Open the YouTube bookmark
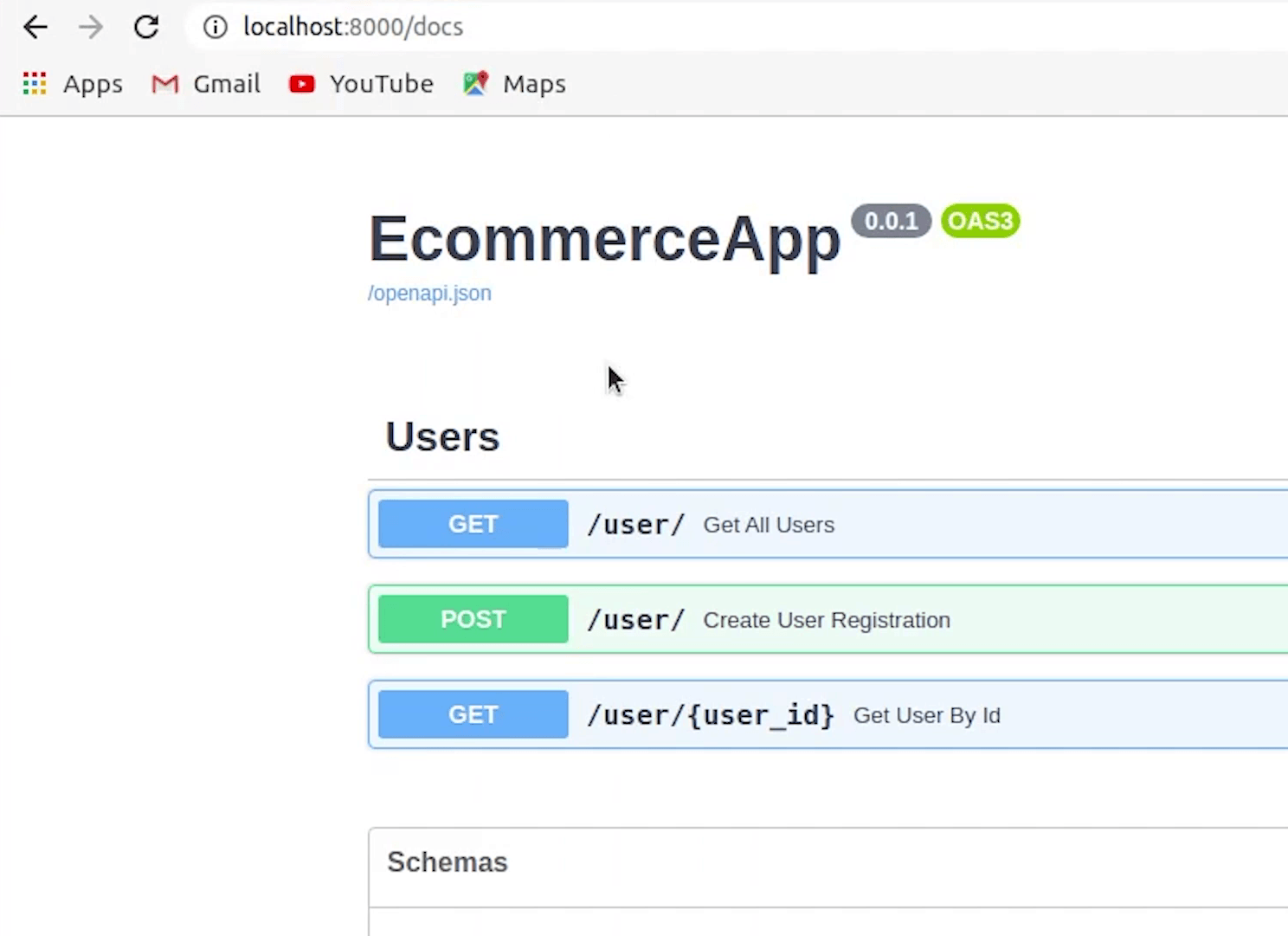The height and width of the screenshot is (936, 1288). point(361,84)
